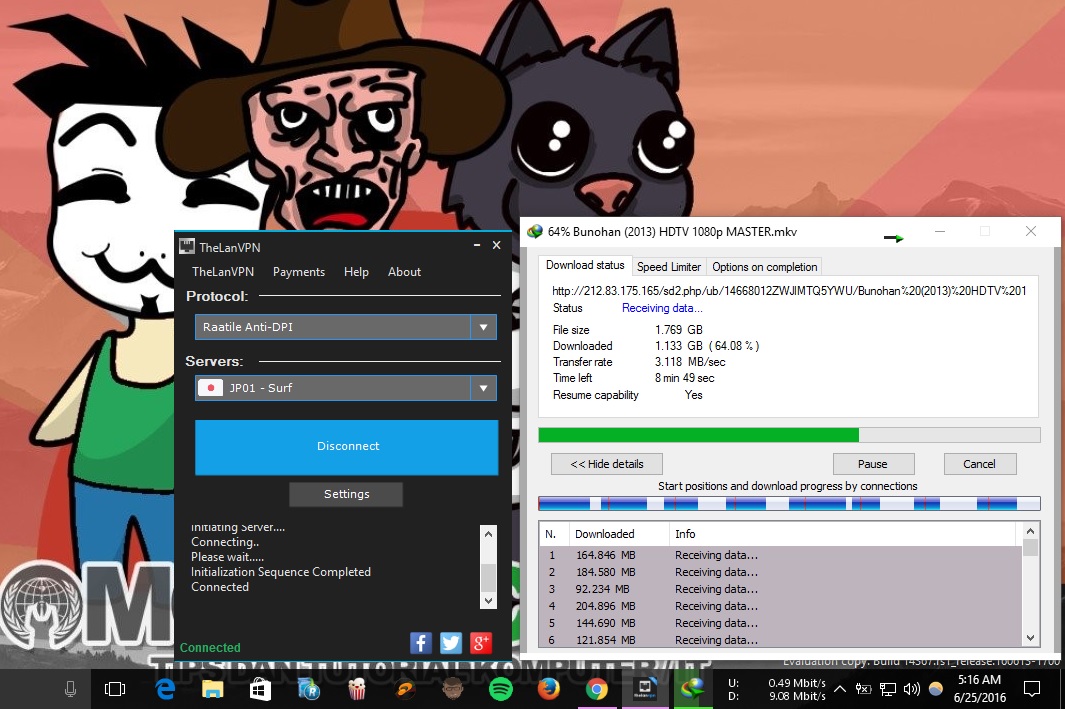
Task: Open the Action Center notification icon
Action: pyautogui.click(x=1032, y=689)
